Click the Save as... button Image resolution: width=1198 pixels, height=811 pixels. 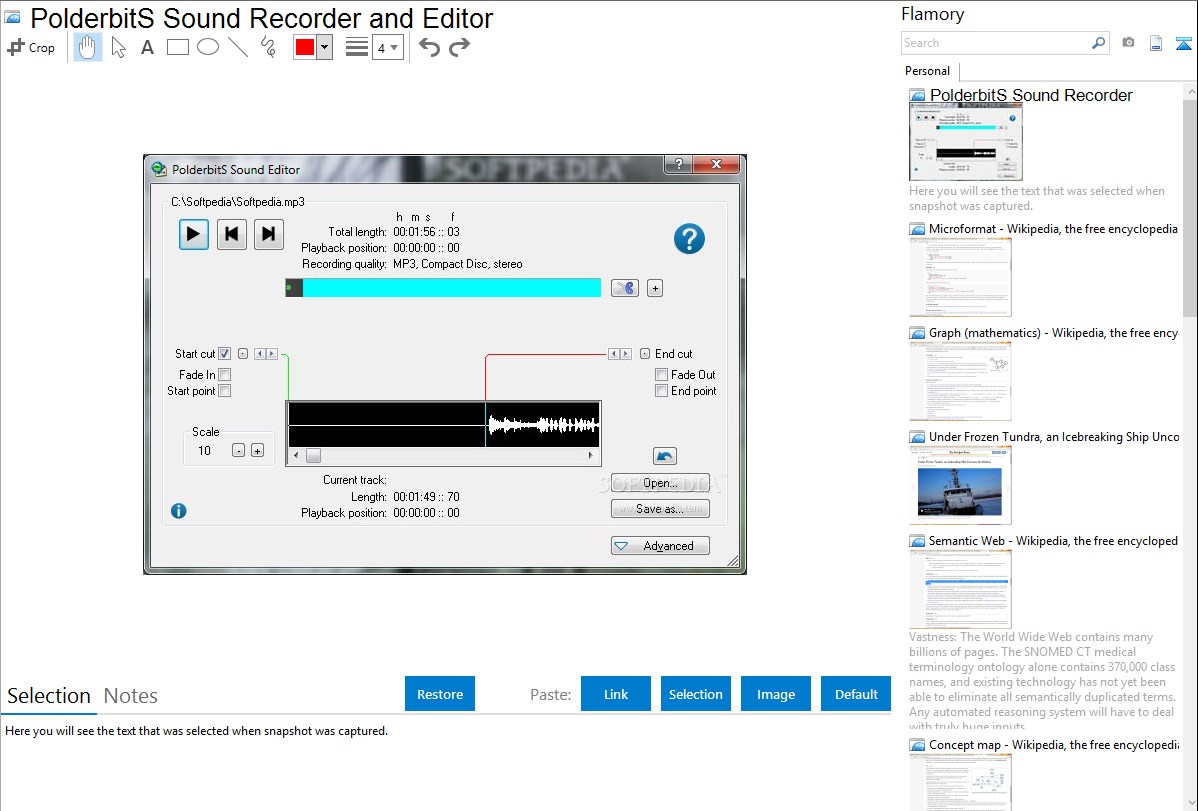tap(660, 509)
